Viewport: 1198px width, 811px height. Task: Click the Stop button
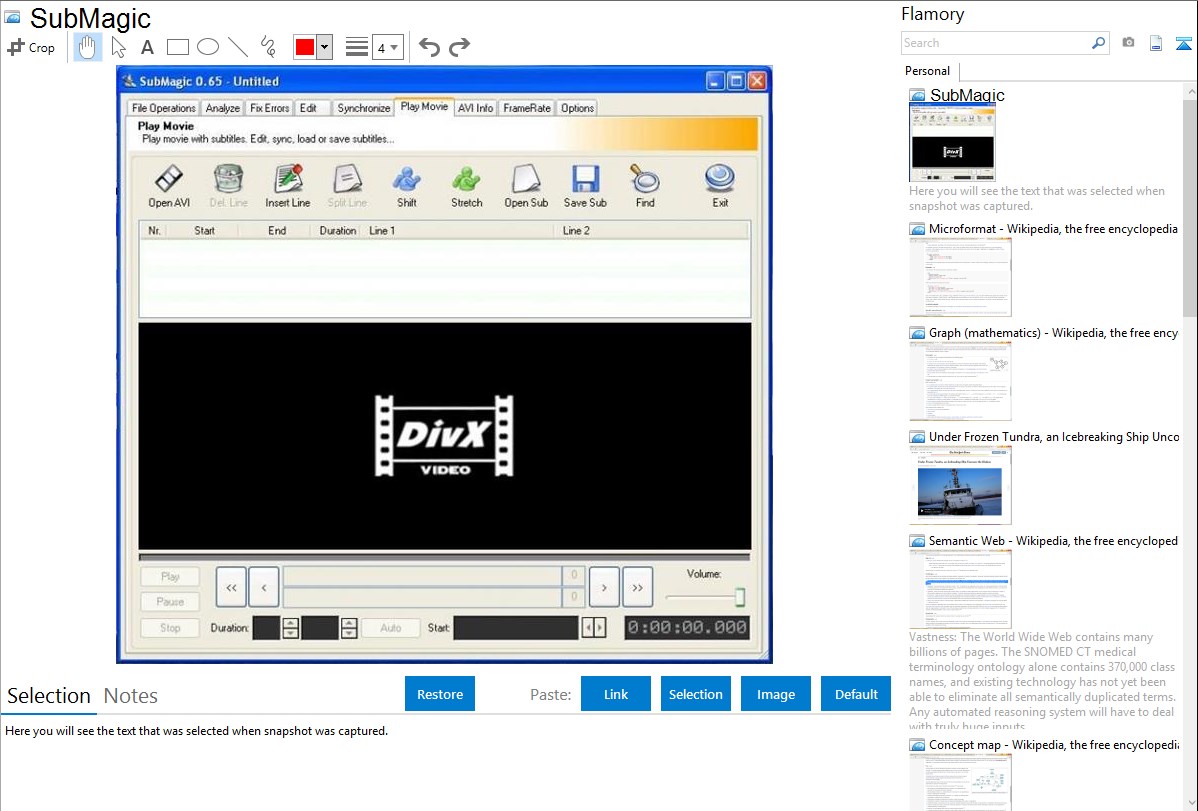click(x=170, y=628)
